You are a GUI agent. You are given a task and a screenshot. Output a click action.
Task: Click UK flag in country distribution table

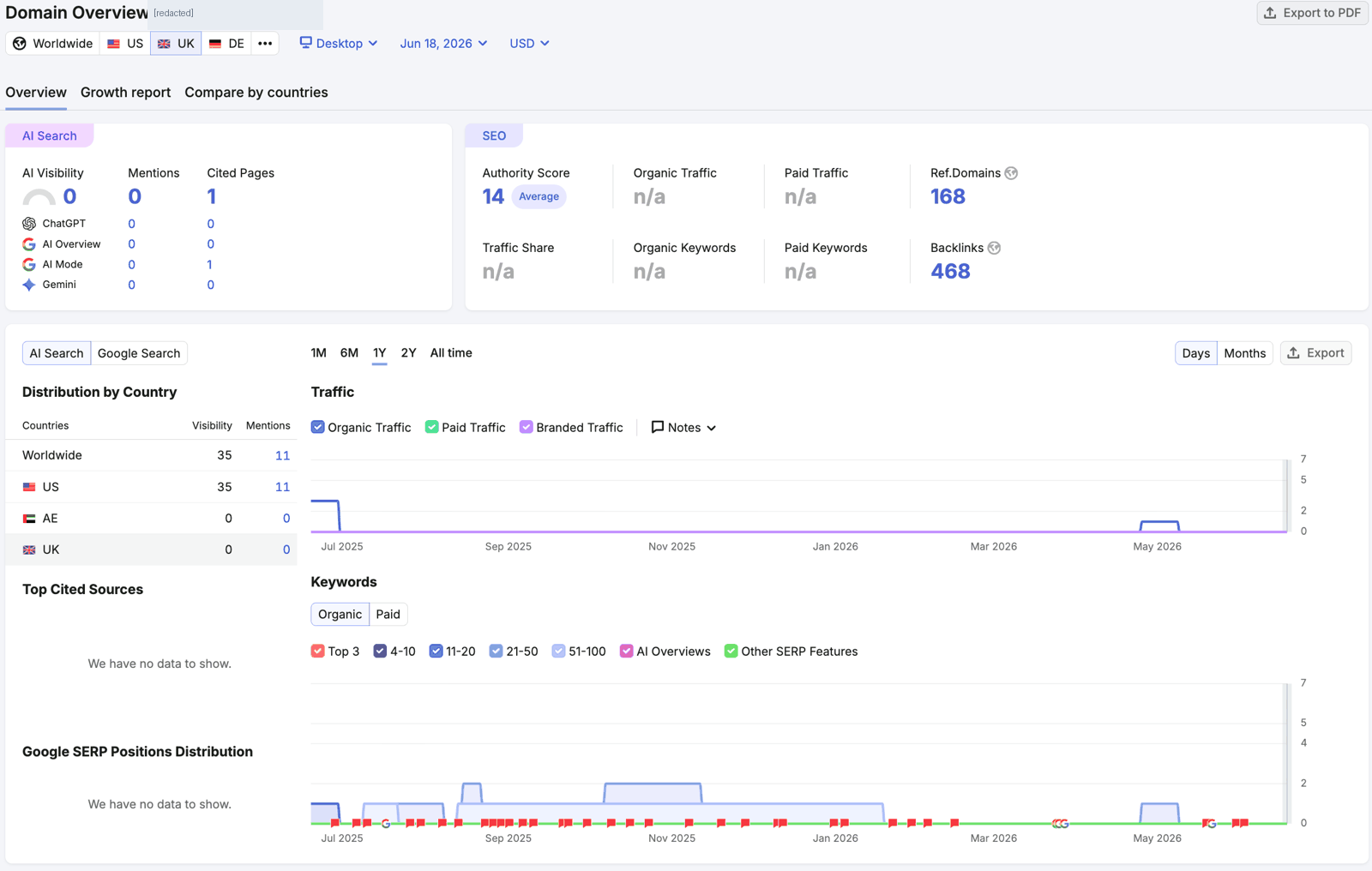(x=29, y=550)
